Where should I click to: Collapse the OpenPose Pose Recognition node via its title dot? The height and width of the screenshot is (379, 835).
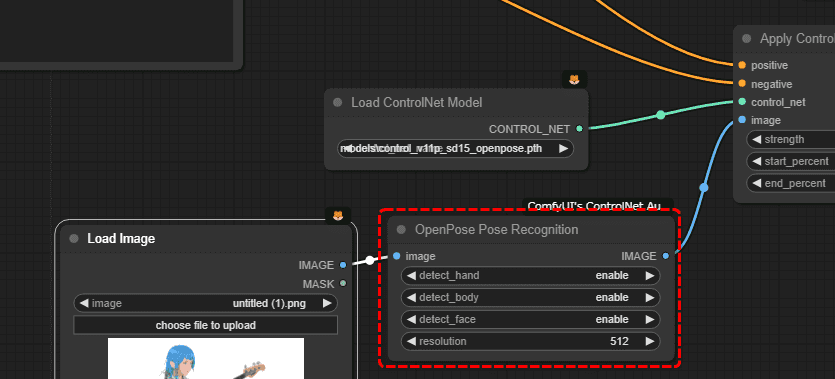click(x=402, y=230)
